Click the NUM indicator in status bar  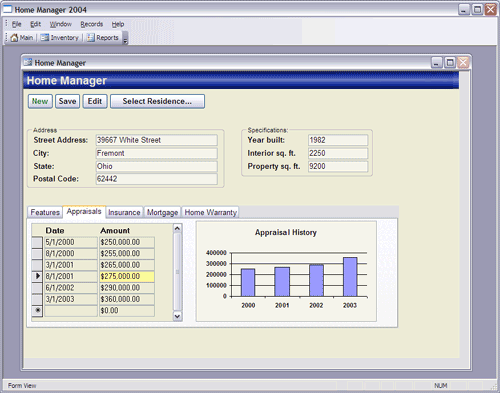[x=441, y=386]
